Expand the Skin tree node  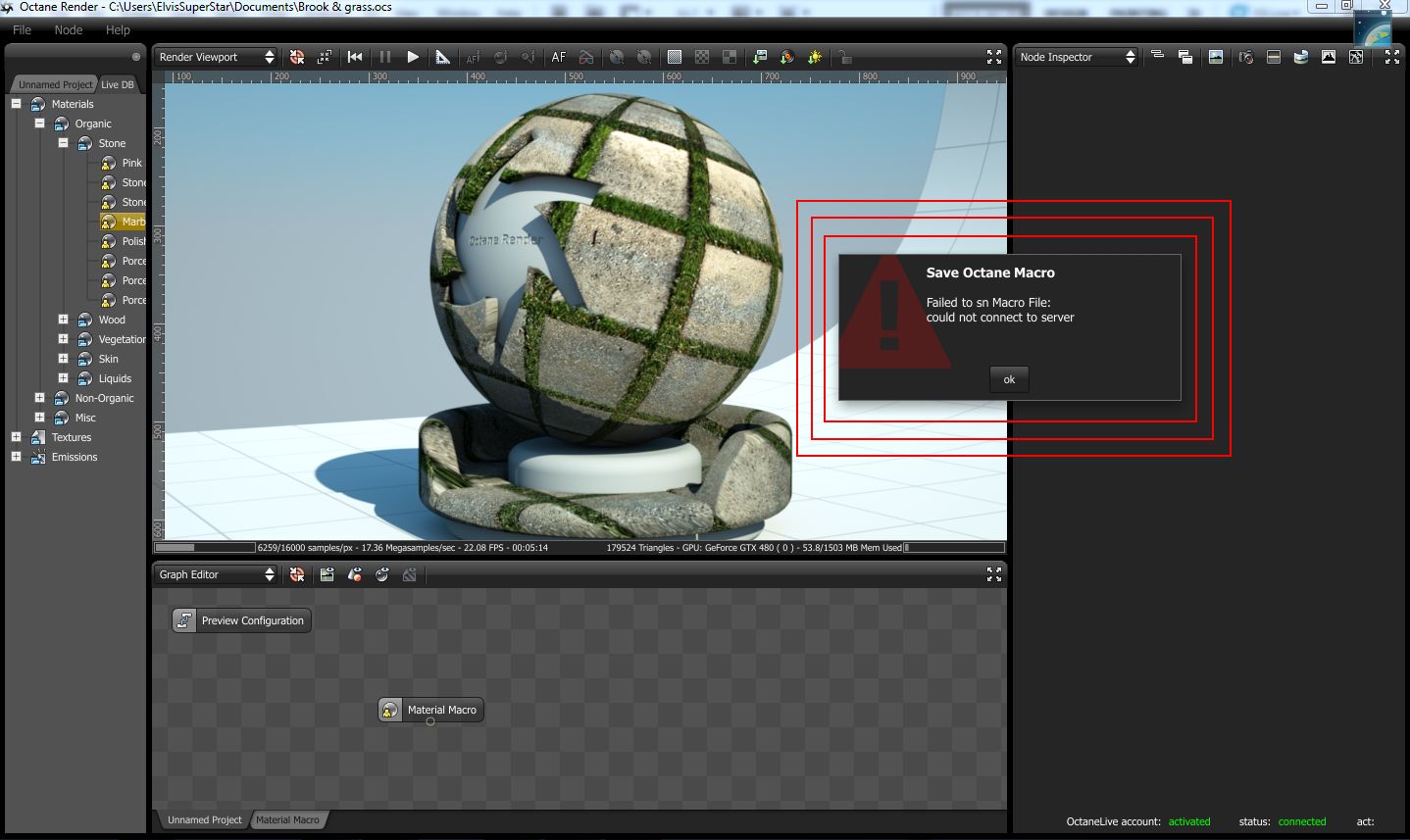[63, 358]
